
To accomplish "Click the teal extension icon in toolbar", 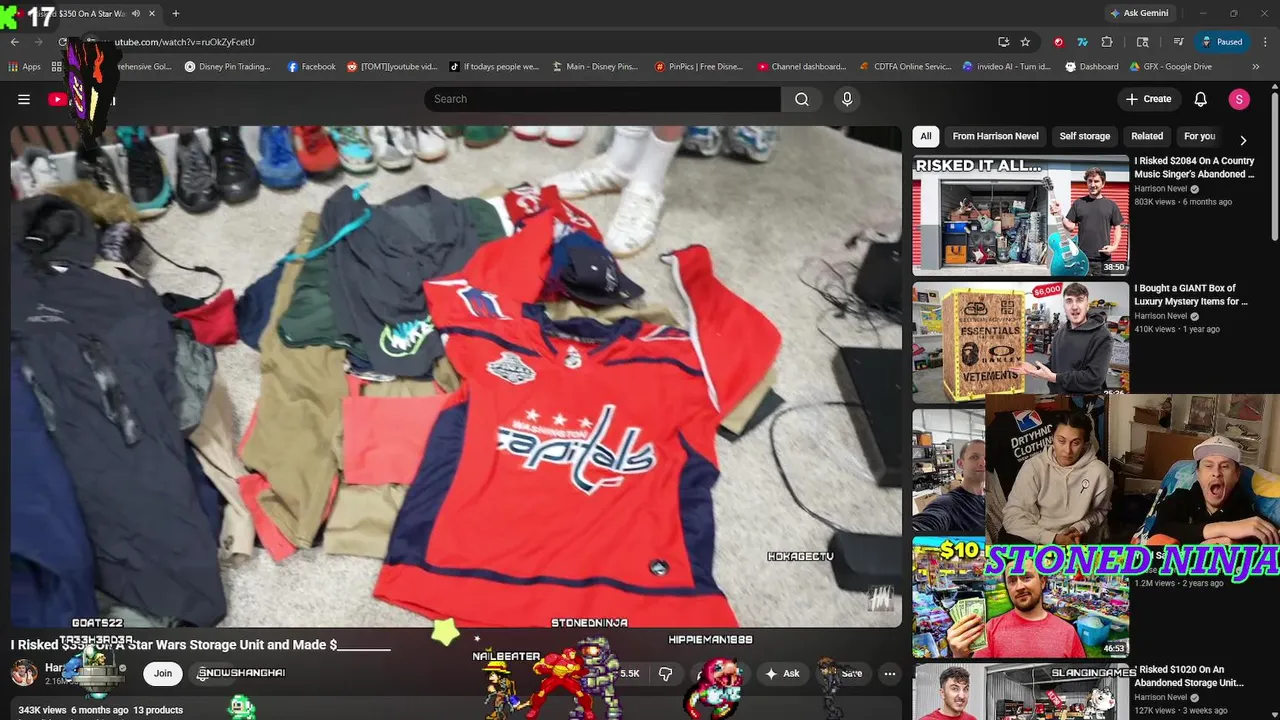I will pos(1082,42).
